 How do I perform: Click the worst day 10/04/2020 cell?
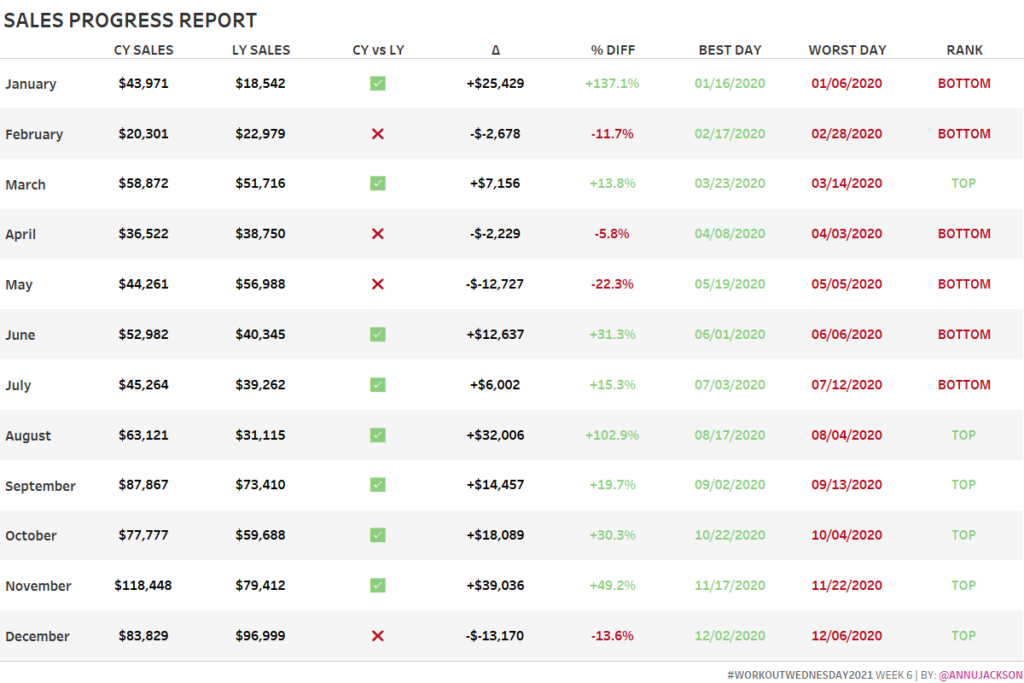pyautogui.click(x=846, y=535)
